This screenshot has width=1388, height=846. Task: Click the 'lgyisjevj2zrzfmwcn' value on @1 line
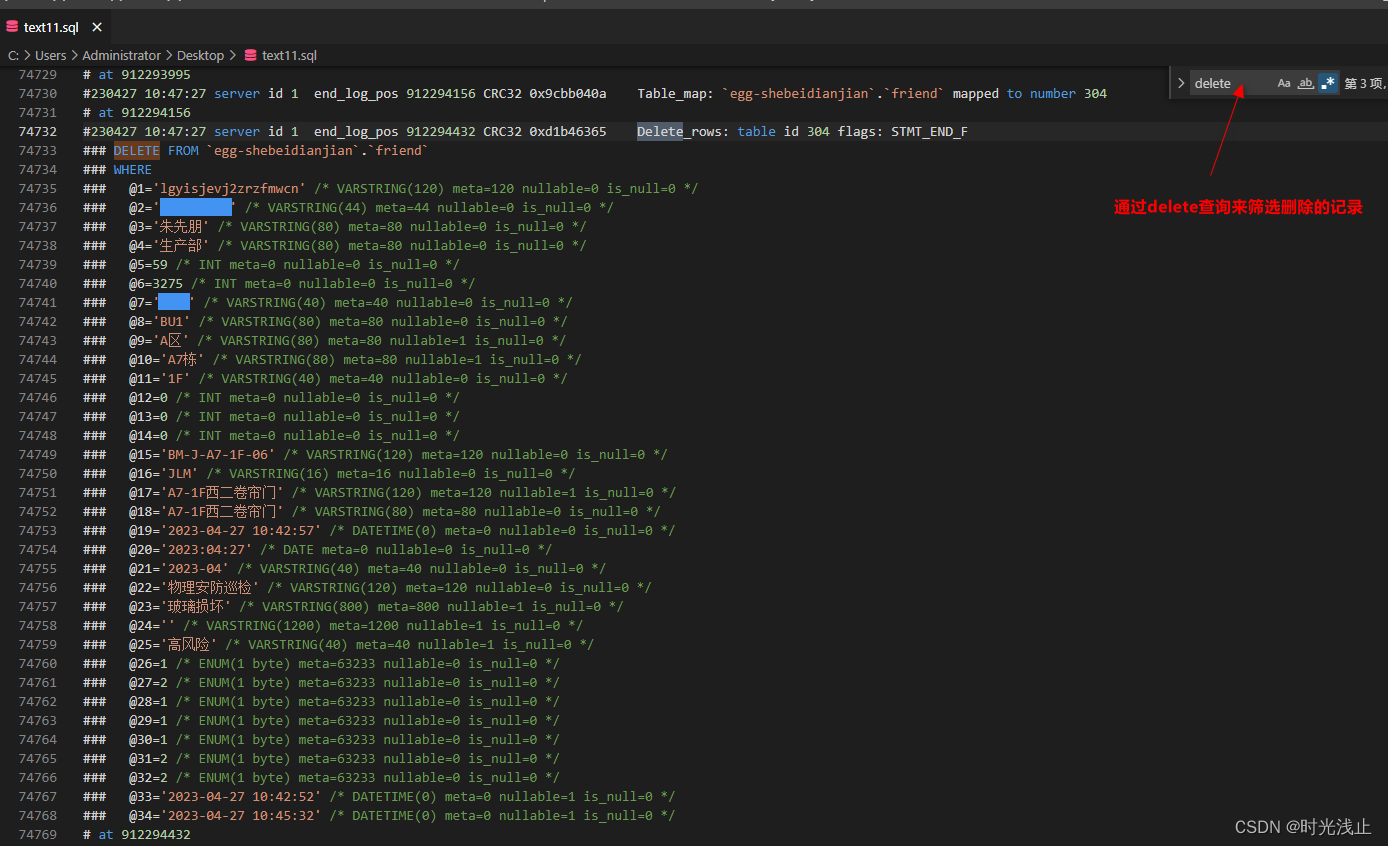pos(228,189)
